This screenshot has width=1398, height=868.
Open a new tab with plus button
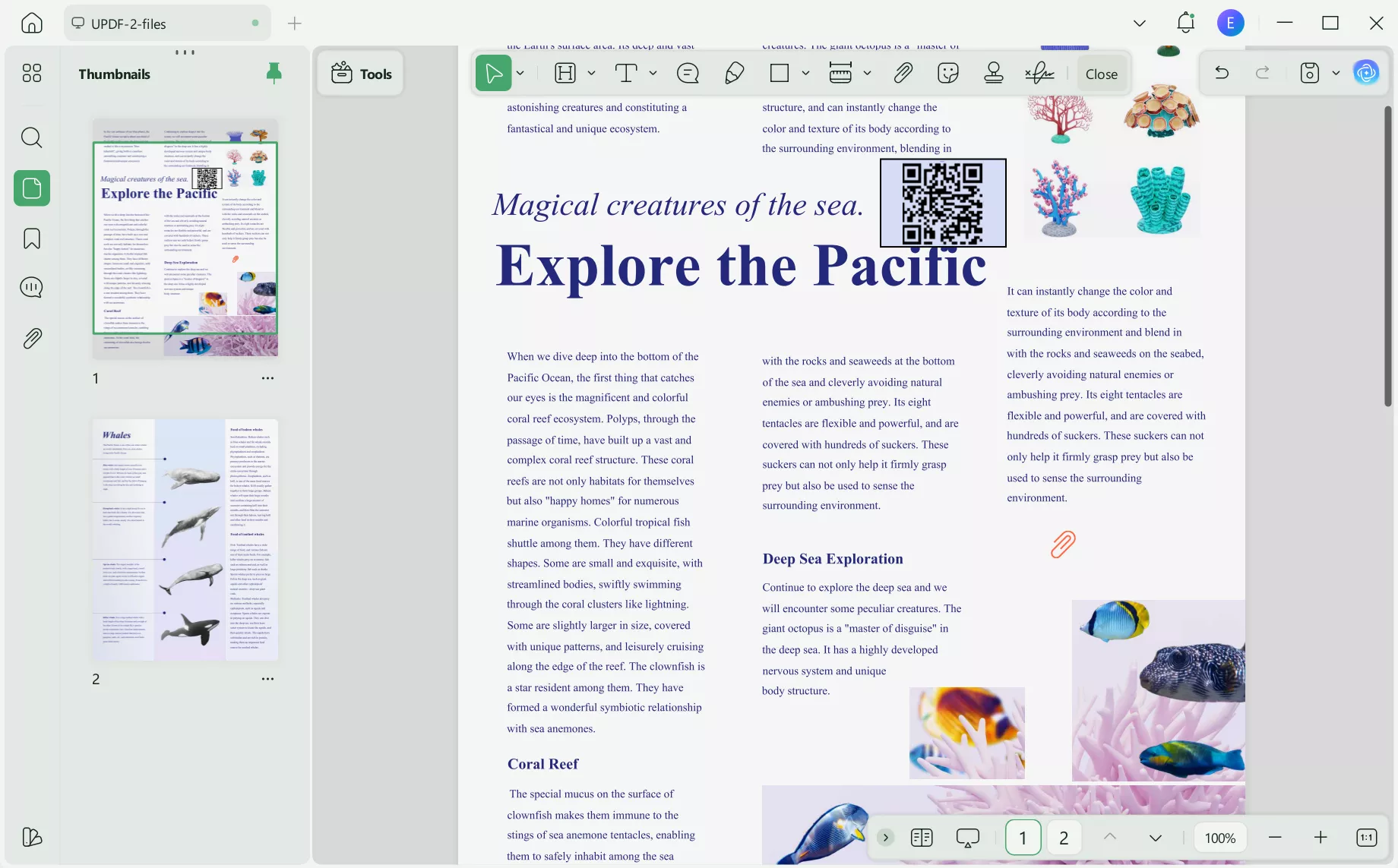click(x=295, y=24)
